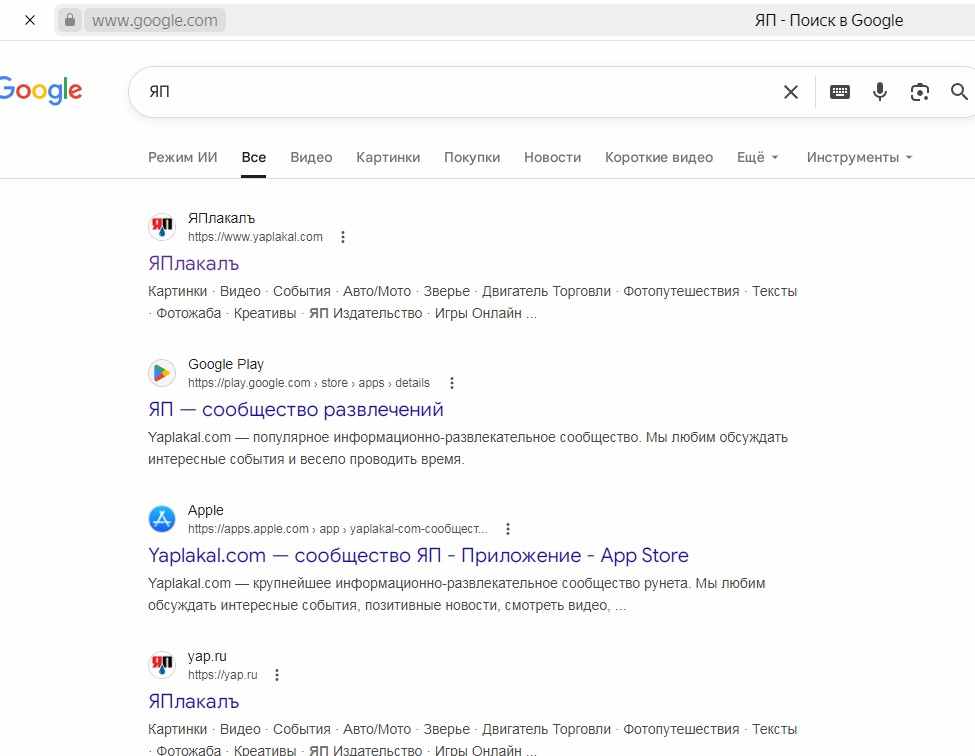Click the magnifier search submit icon
The image size is (975, 756).
click(959, 92)
